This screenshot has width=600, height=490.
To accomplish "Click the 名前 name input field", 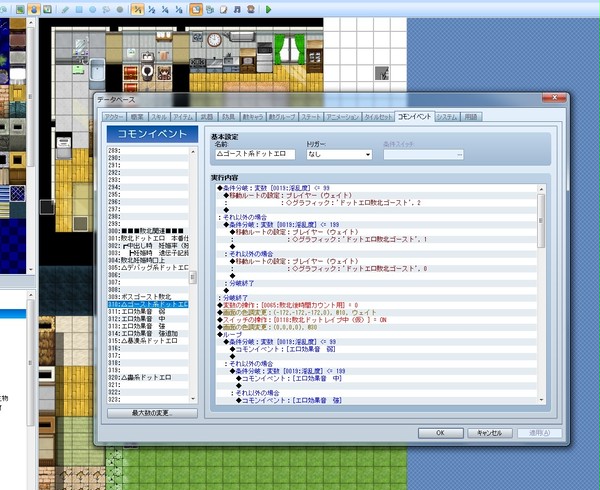I will (x=255, y=154).
